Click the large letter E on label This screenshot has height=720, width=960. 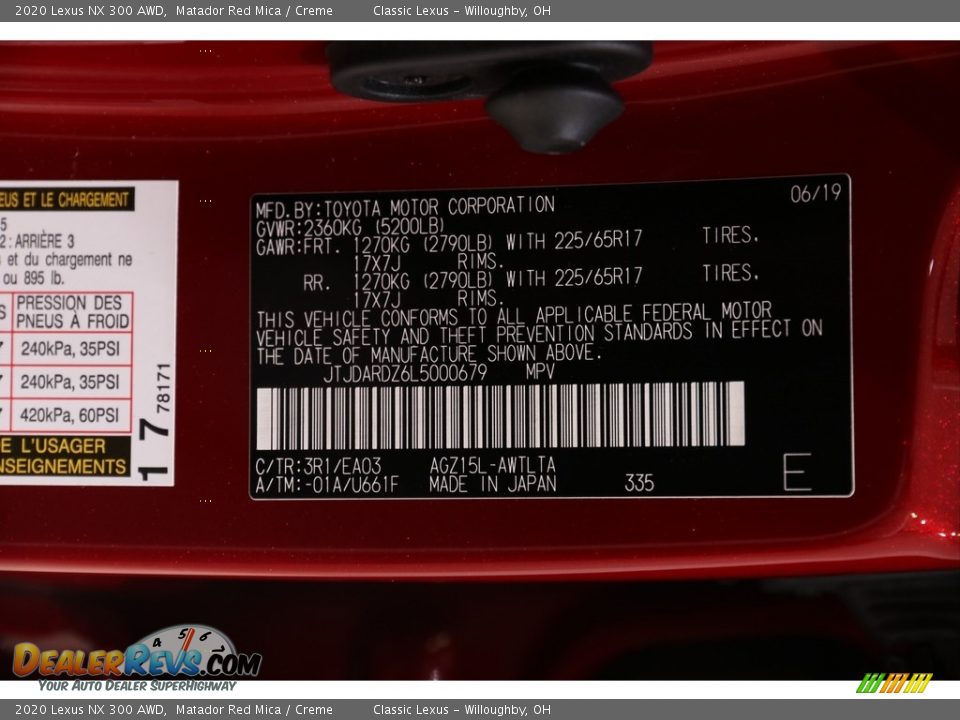(797, 472)
